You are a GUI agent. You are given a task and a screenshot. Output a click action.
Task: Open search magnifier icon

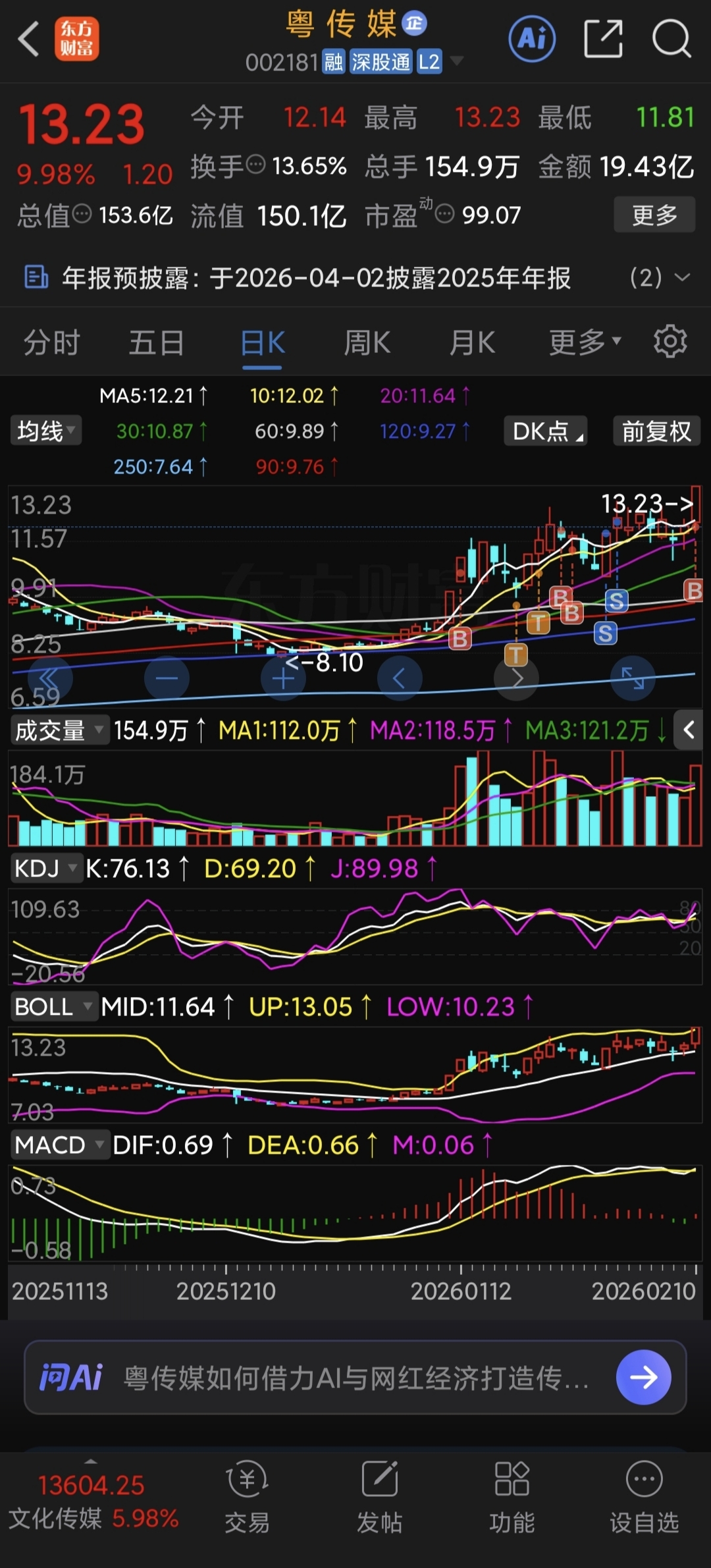[671, 39]
